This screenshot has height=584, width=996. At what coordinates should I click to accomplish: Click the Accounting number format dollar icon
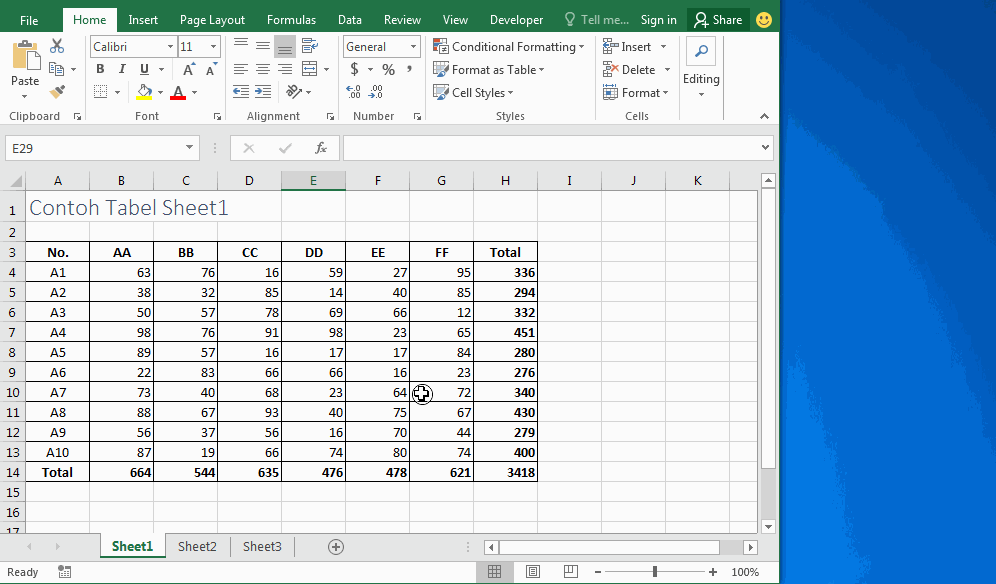[355, 69]
